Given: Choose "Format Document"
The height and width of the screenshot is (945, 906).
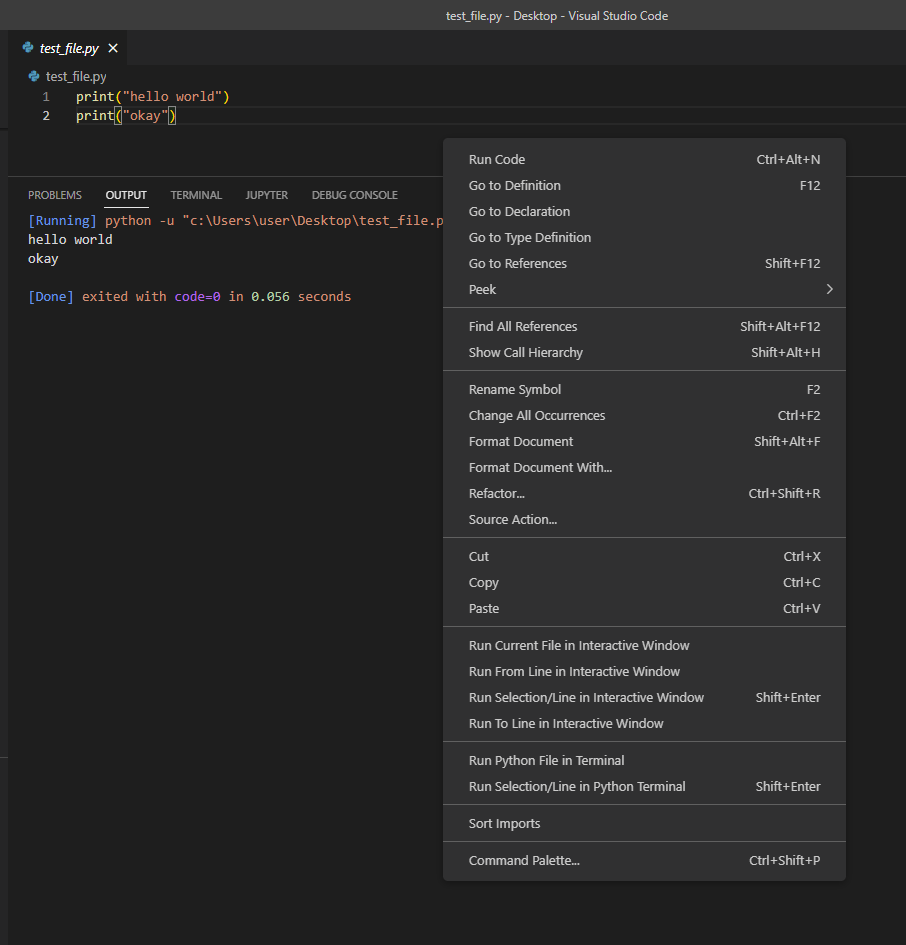Looking at the screenshot, I should pyautogui.click(x=520, y=441).
